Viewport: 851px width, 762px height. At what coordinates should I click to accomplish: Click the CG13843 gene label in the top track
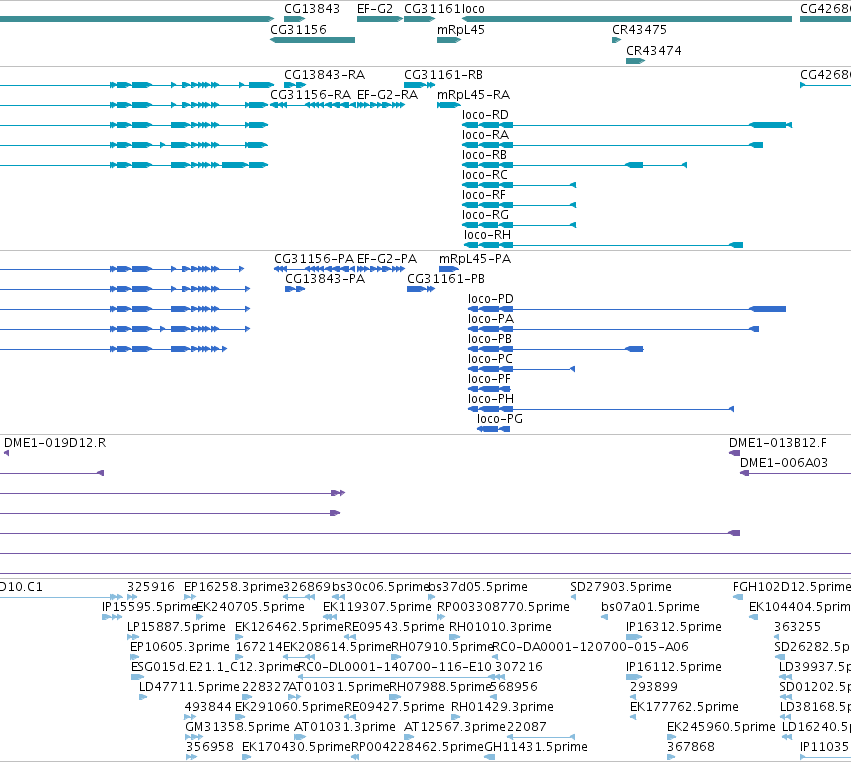[312, 9]
